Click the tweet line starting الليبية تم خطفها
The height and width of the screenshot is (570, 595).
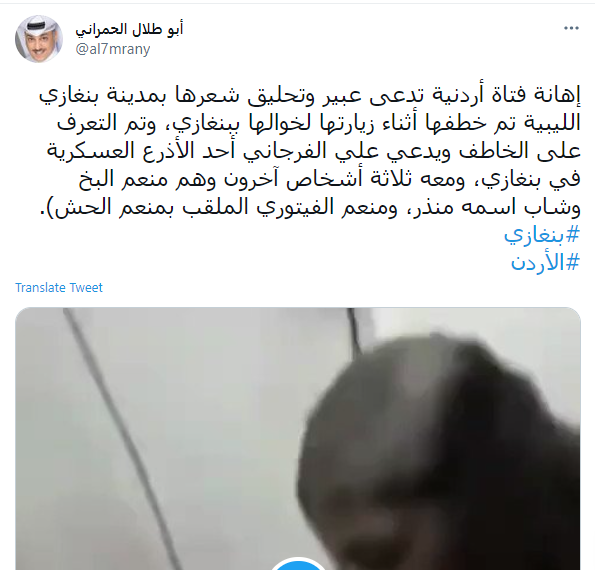[x=319, y=123]
